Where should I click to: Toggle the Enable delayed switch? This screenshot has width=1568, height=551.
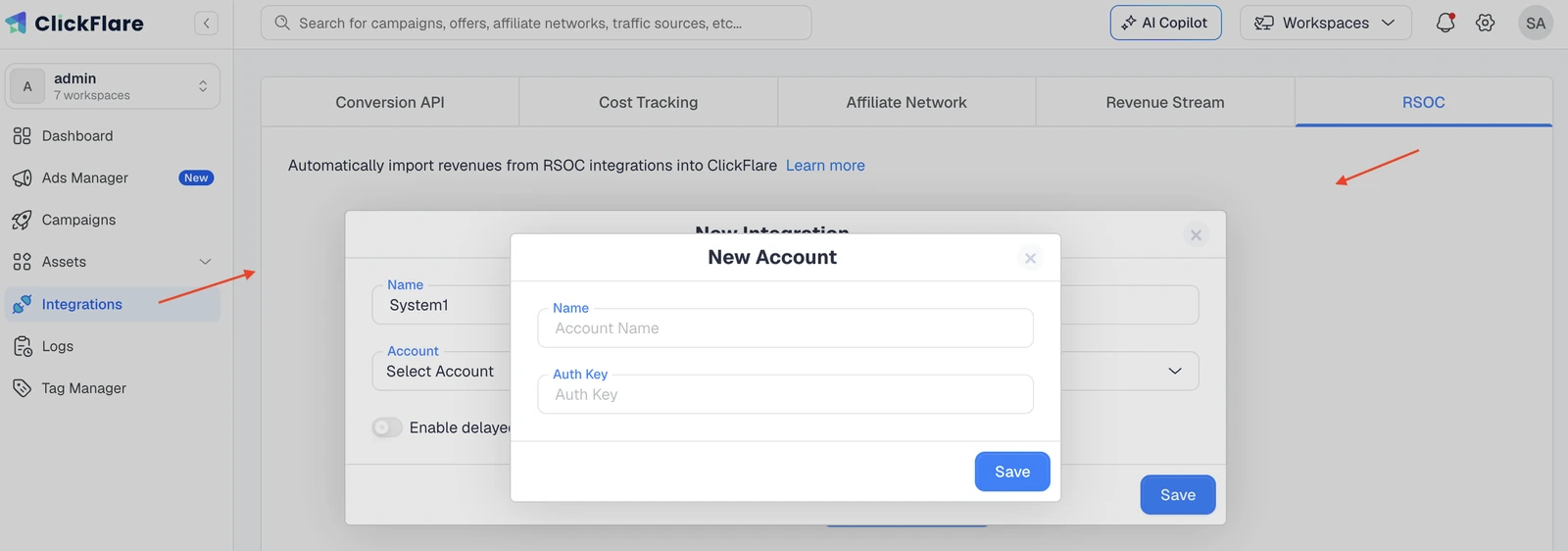click(387, 427)
